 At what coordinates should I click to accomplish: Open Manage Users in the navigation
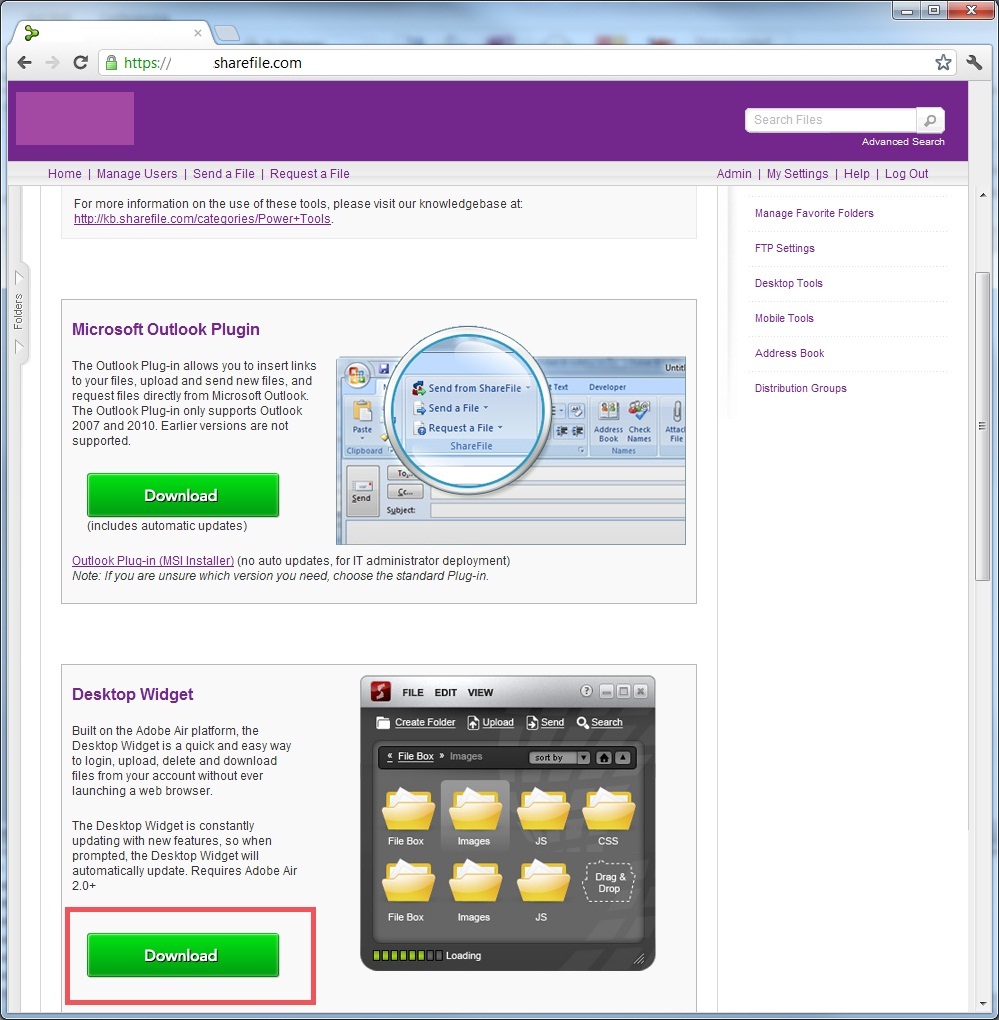pyautogui.click(x=137, y=174)
